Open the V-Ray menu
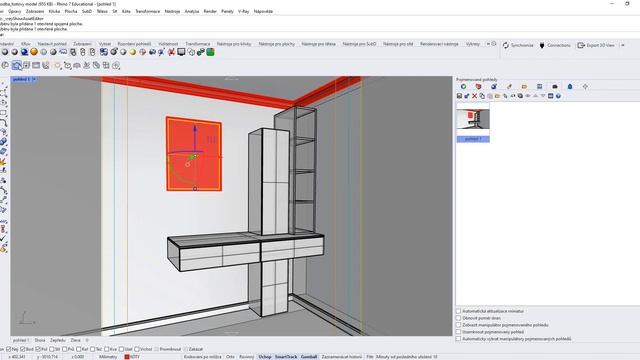The height and width of the screenshot is (360, 640). tap(244, 11)
